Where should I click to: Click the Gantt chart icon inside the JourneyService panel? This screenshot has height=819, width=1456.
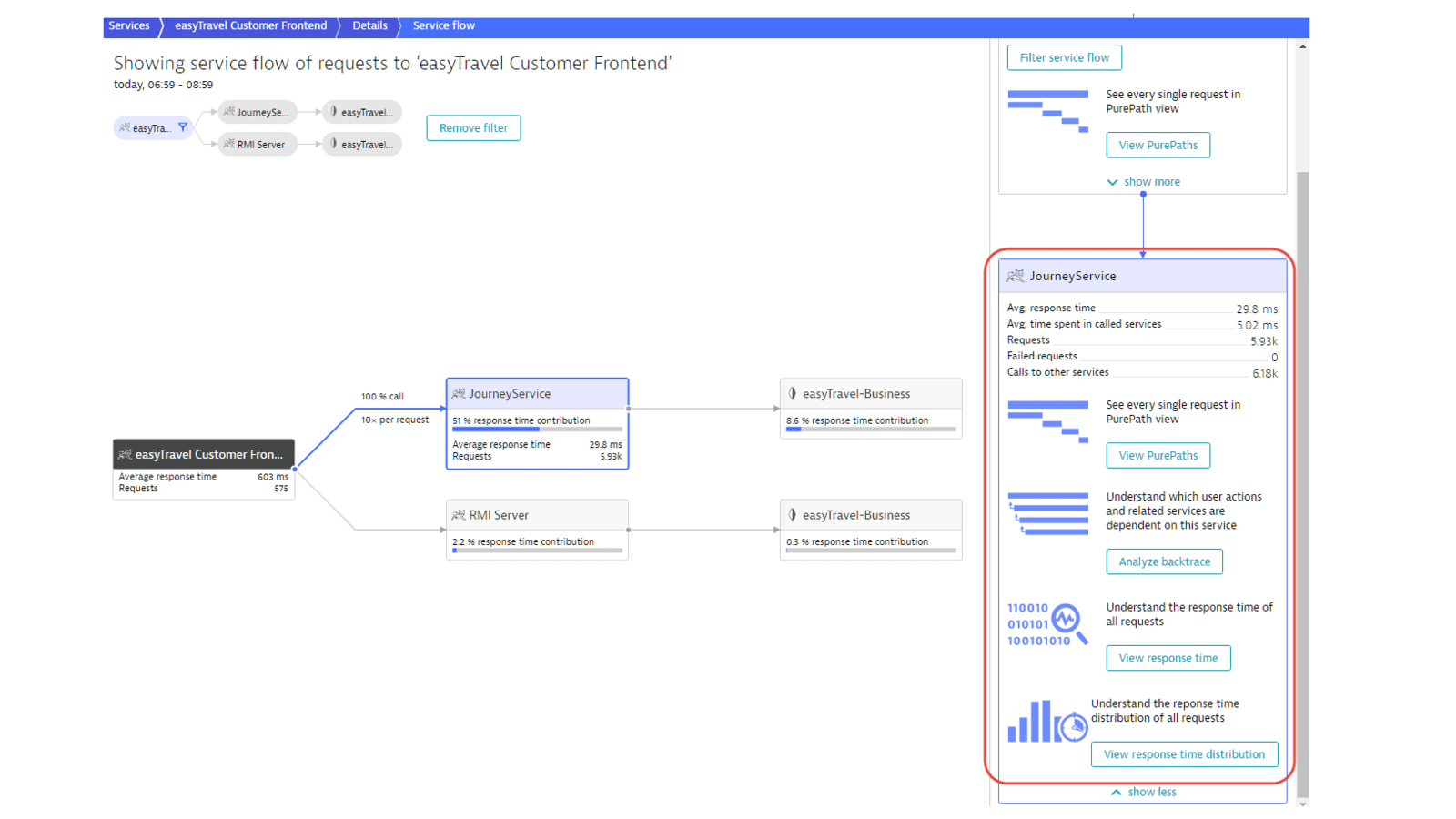coord(1048,420)
